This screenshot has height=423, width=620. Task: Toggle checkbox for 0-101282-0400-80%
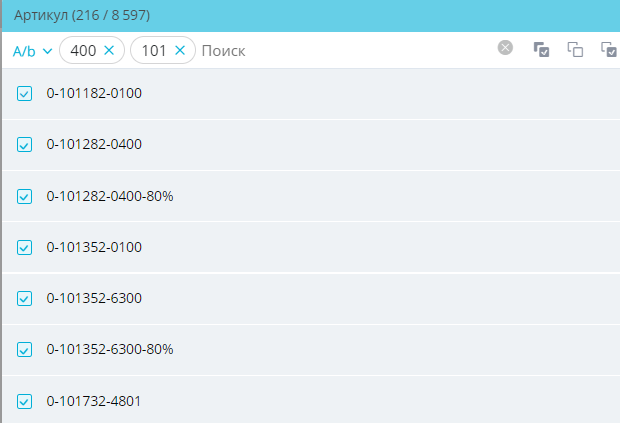[x=25, y=196]
